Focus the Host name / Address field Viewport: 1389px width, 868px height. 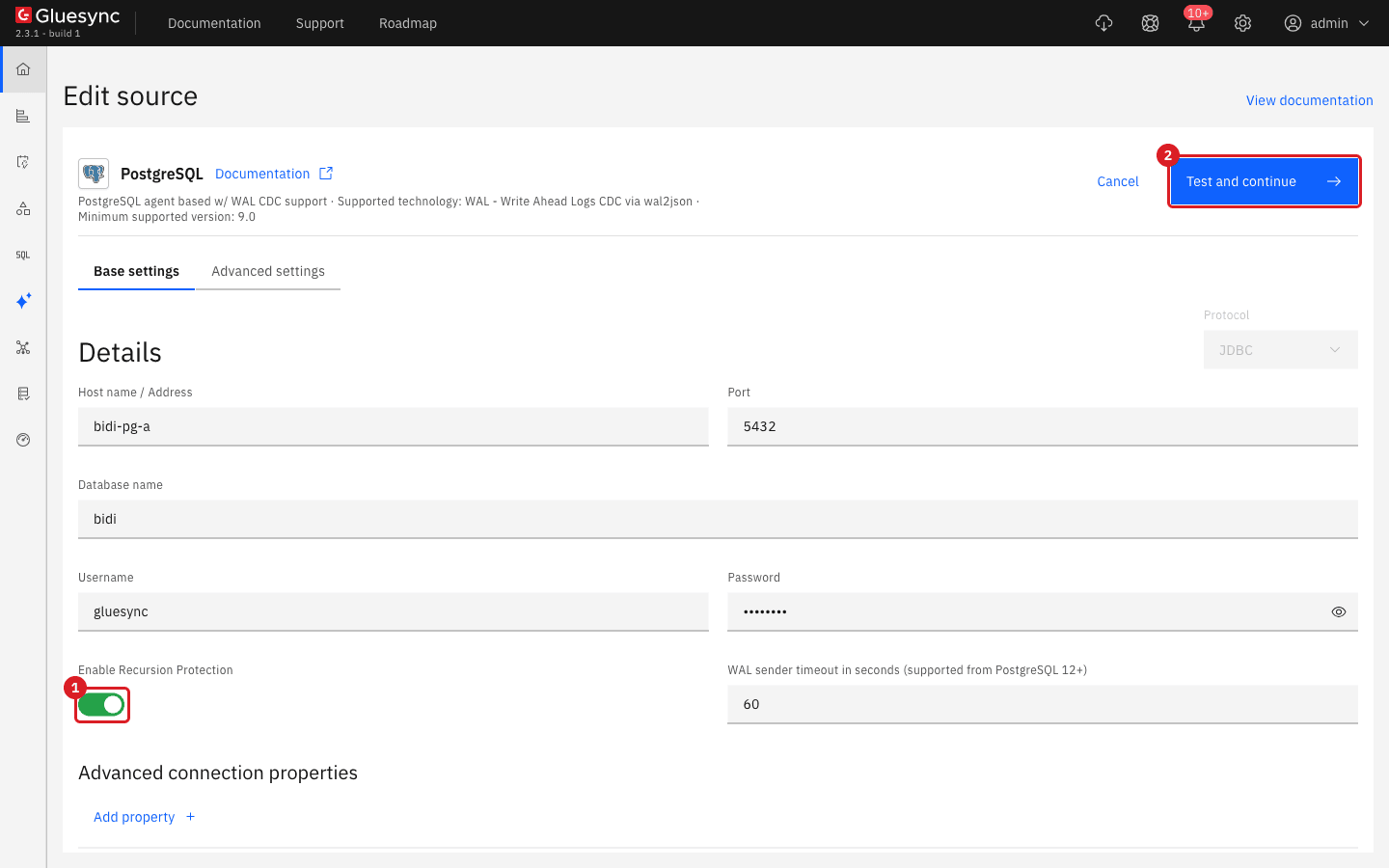[394, 426]
